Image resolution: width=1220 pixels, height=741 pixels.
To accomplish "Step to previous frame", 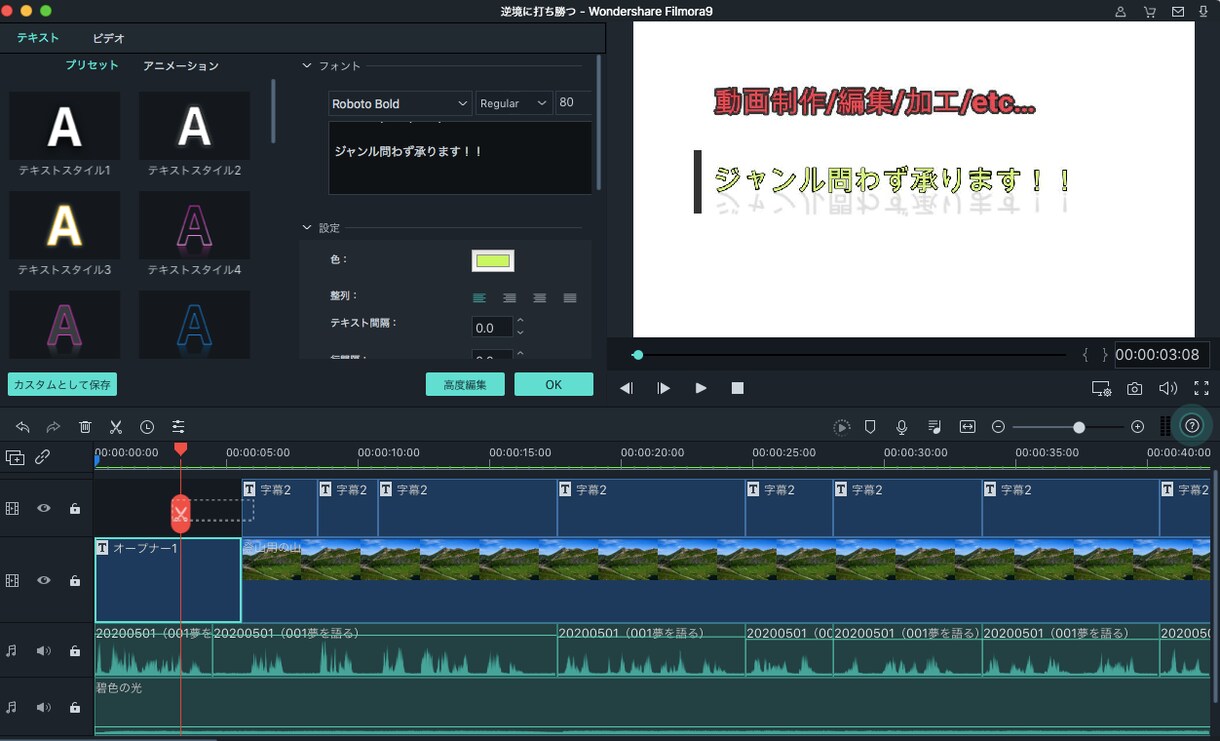I will coord(626,388).
